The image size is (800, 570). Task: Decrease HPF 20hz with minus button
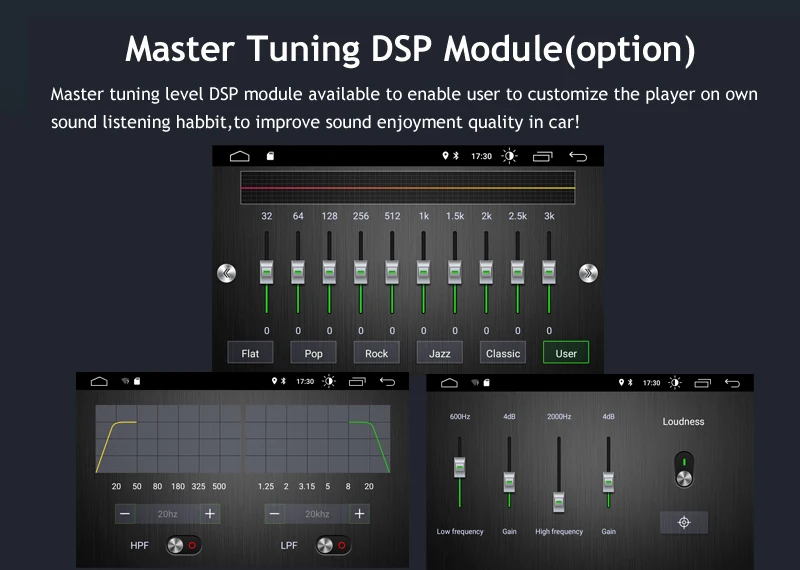click(125, 514)
